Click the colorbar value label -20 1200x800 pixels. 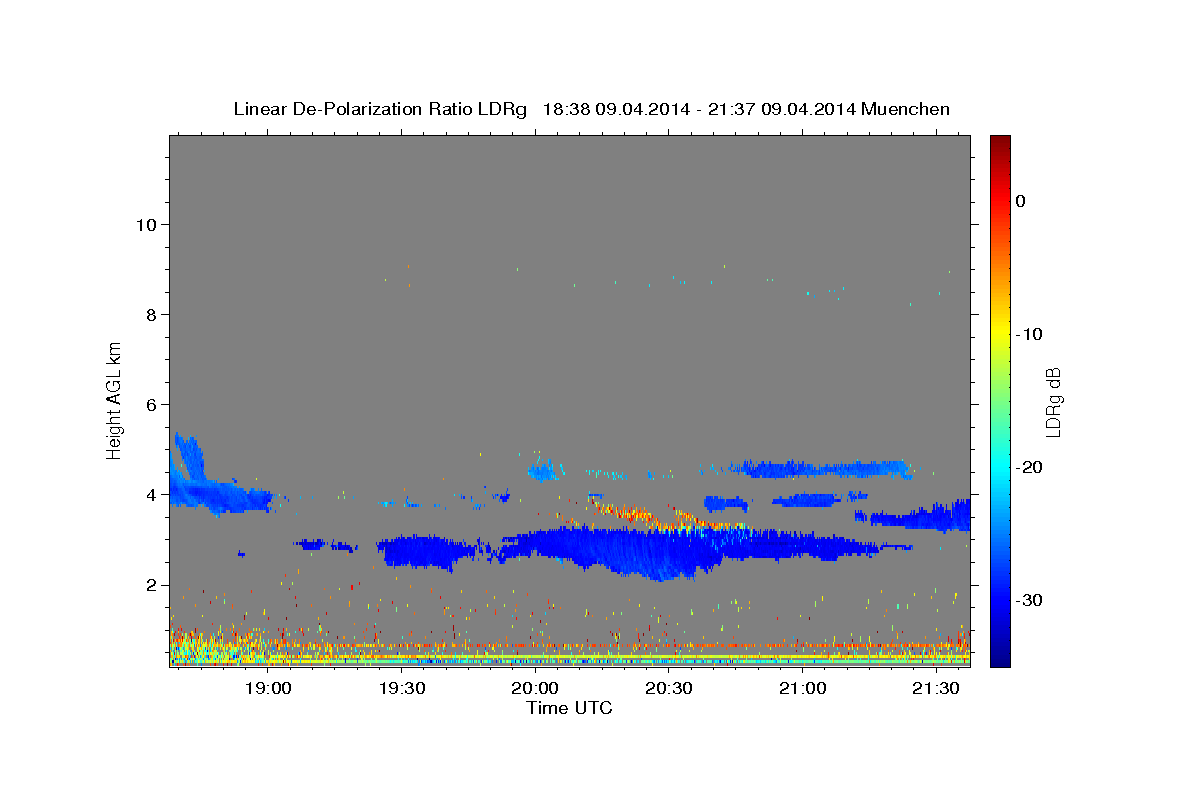1030,467
